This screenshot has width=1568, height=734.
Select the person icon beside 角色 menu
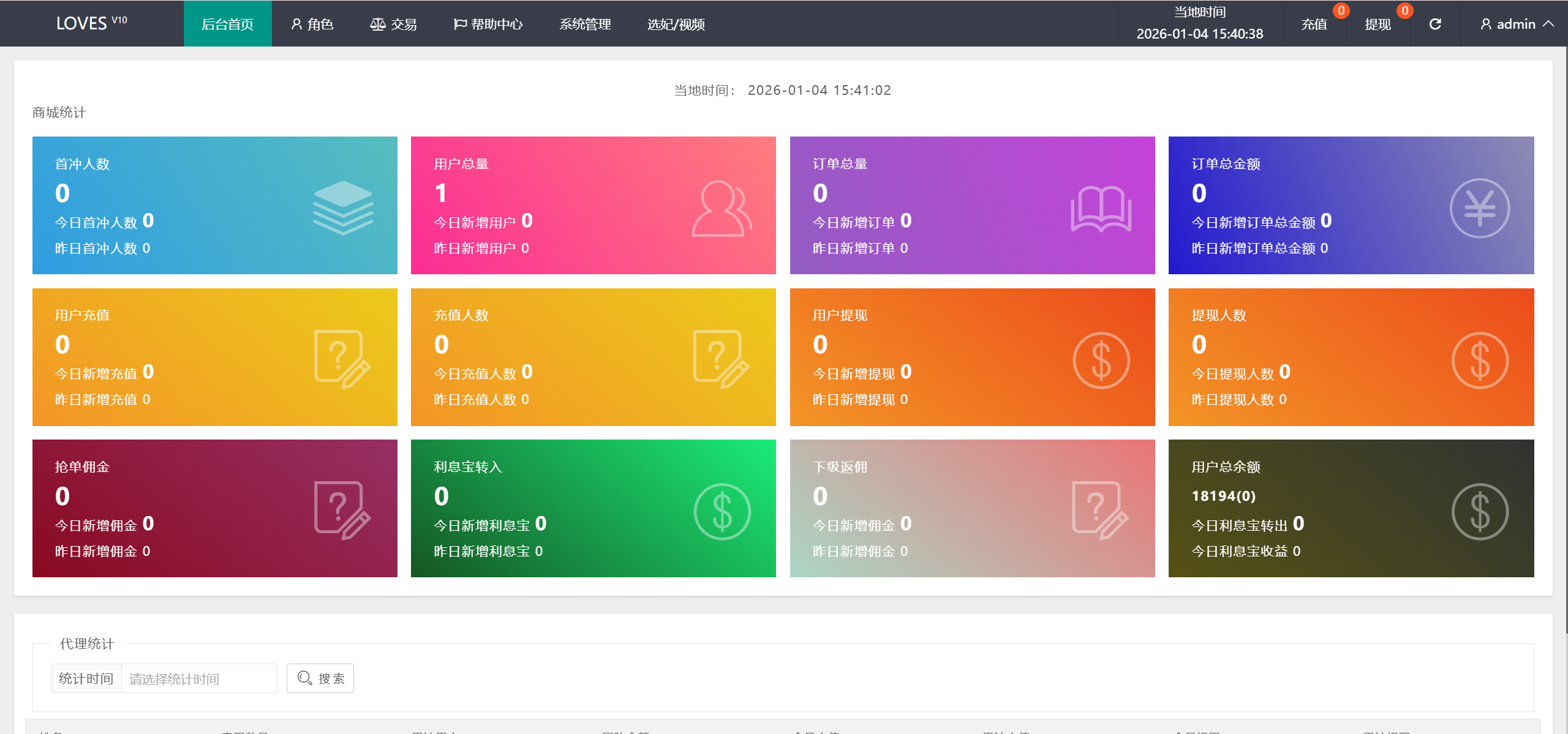[x=296, y=24]
